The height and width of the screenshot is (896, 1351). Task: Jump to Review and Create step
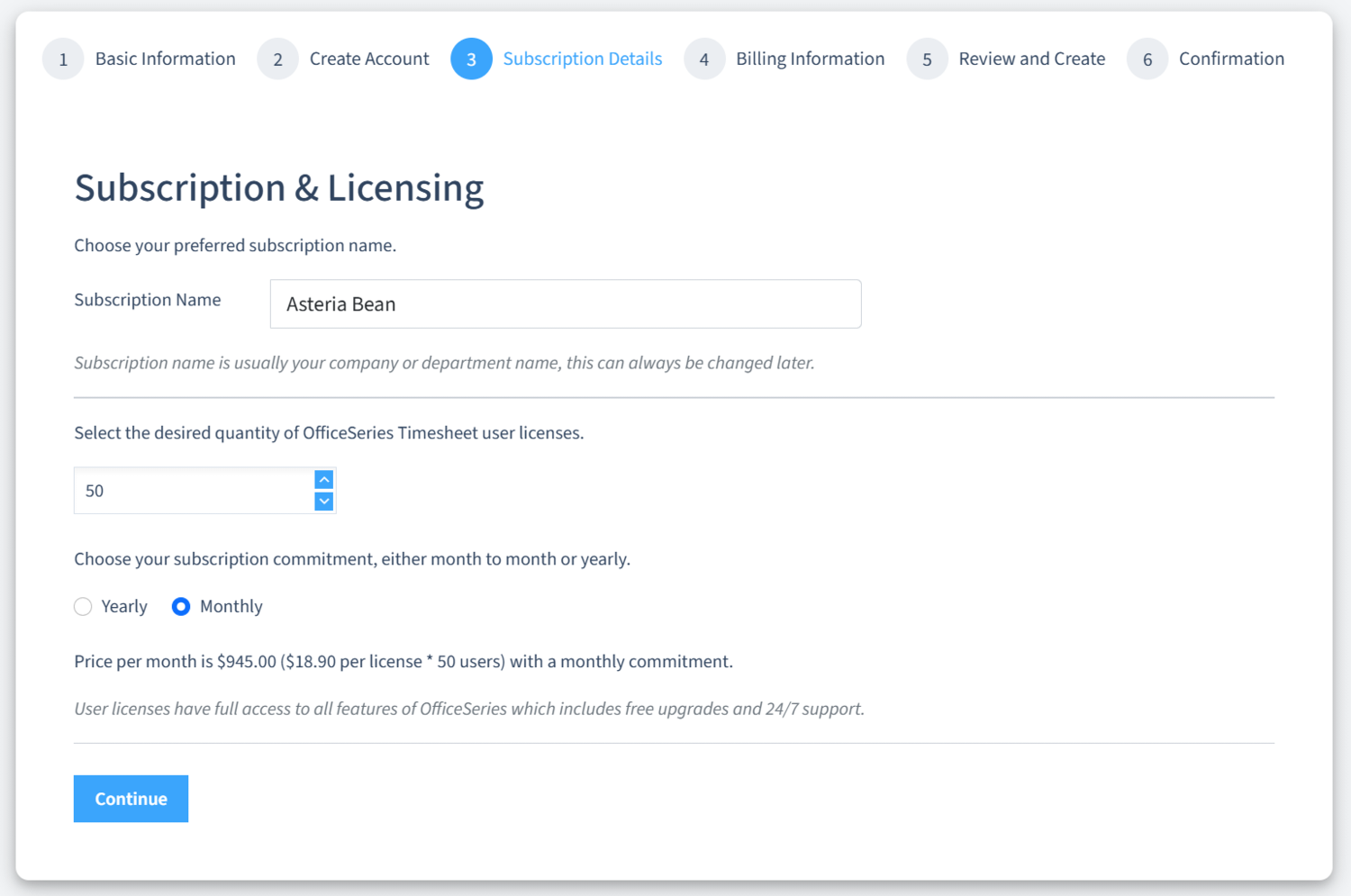click(x=1031, y=59)
